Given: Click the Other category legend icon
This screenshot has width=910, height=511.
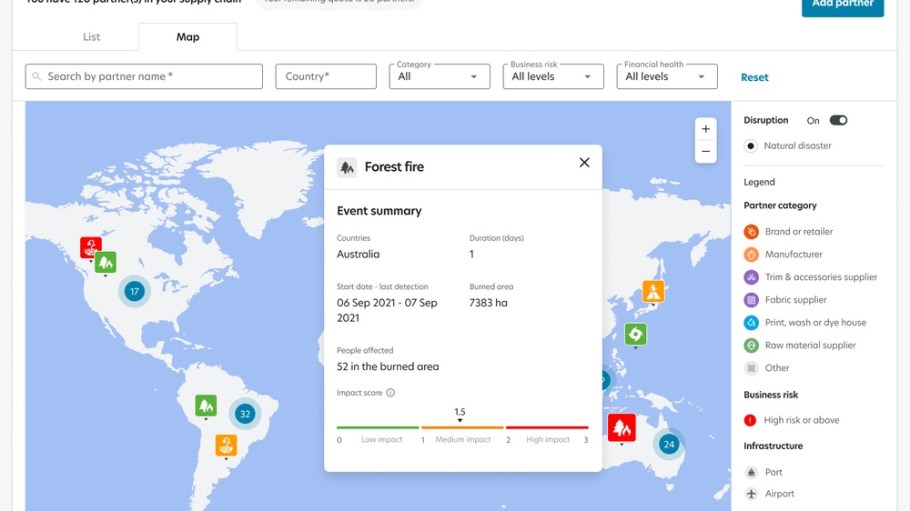Looking at the screenshot, I should tap(751, 368).
